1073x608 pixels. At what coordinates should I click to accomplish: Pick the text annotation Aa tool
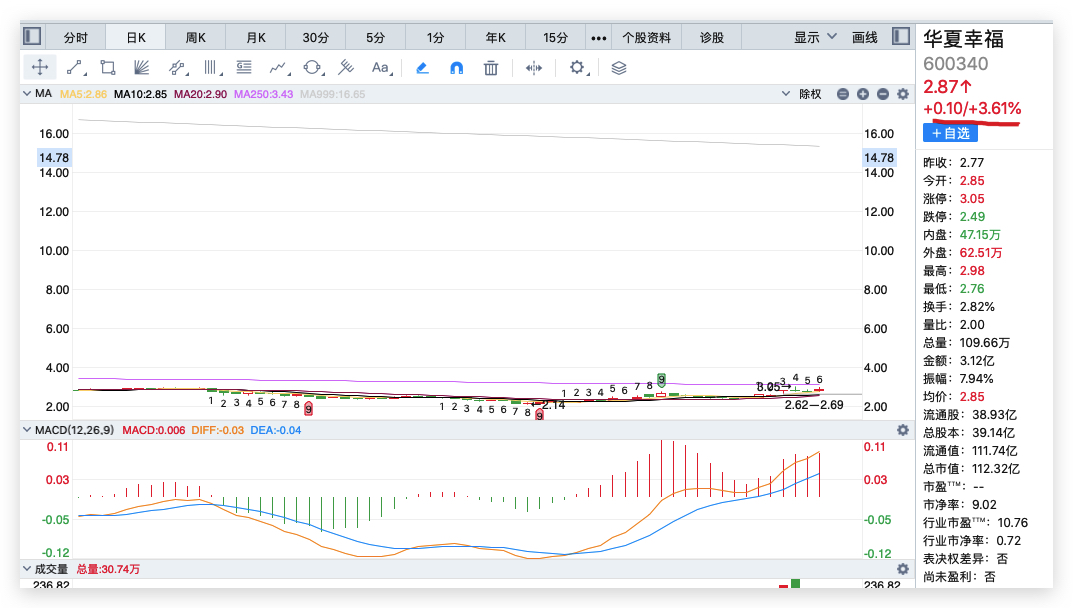click(380, 68)
